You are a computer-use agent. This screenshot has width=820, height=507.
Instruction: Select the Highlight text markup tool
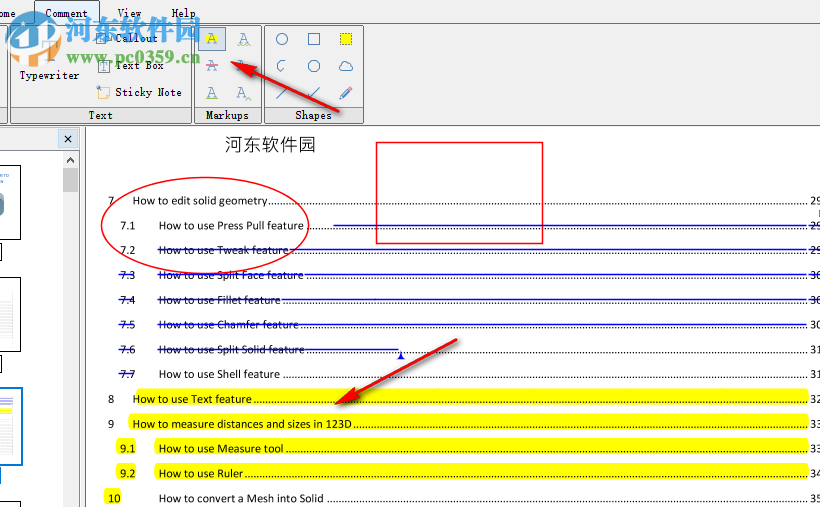click(212, 39)
